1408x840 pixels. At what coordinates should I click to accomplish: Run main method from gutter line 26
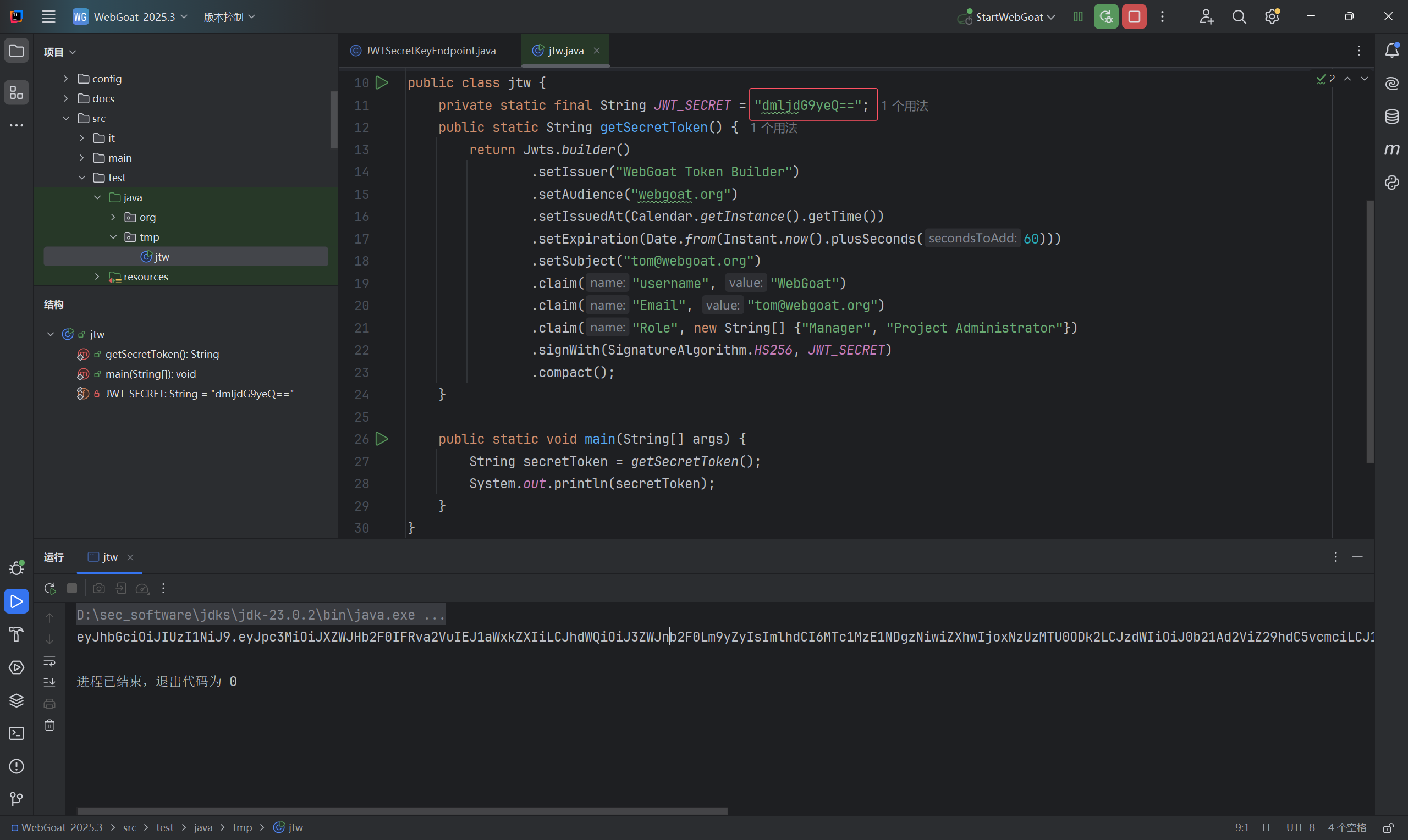tap(382, 439)
